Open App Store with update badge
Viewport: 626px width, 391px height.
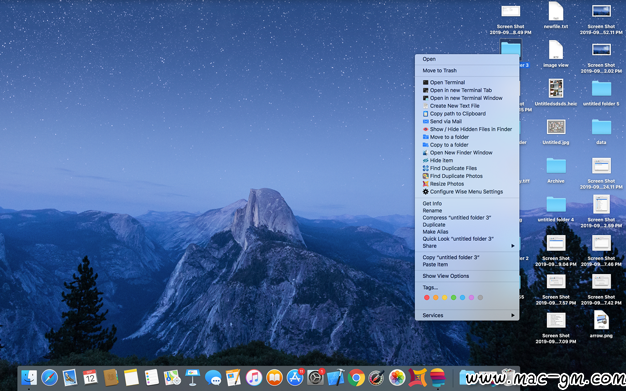295,377
